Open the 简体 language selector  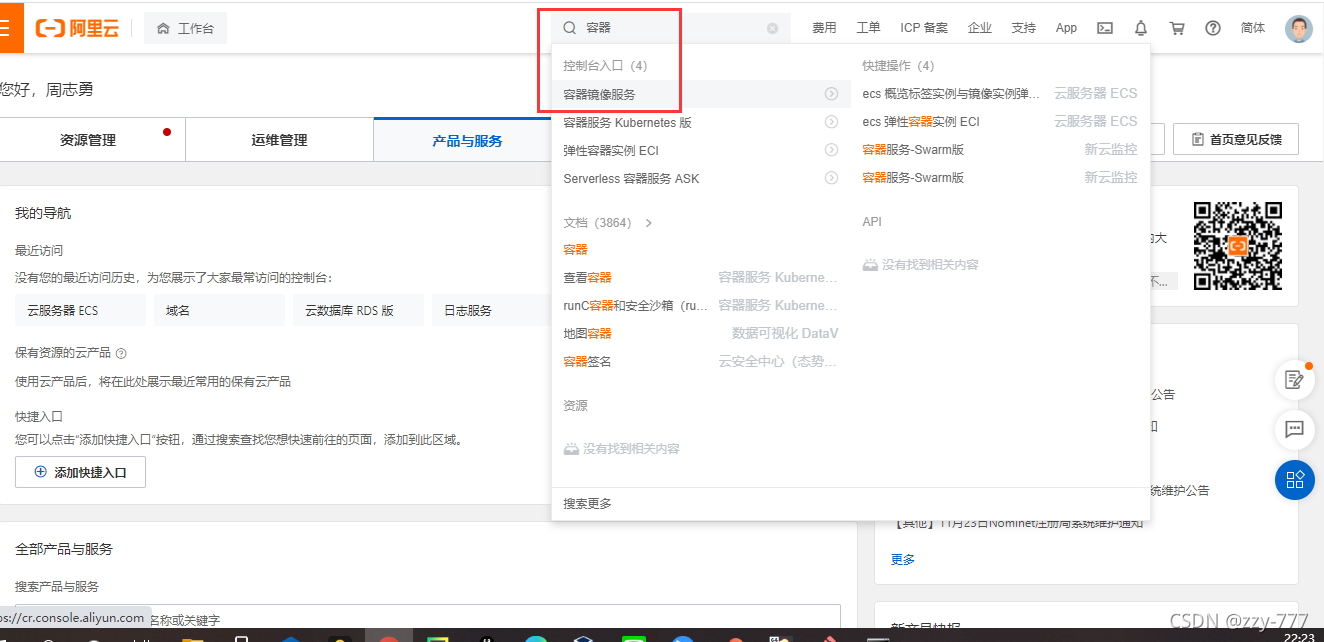[x=1252, y=28]
